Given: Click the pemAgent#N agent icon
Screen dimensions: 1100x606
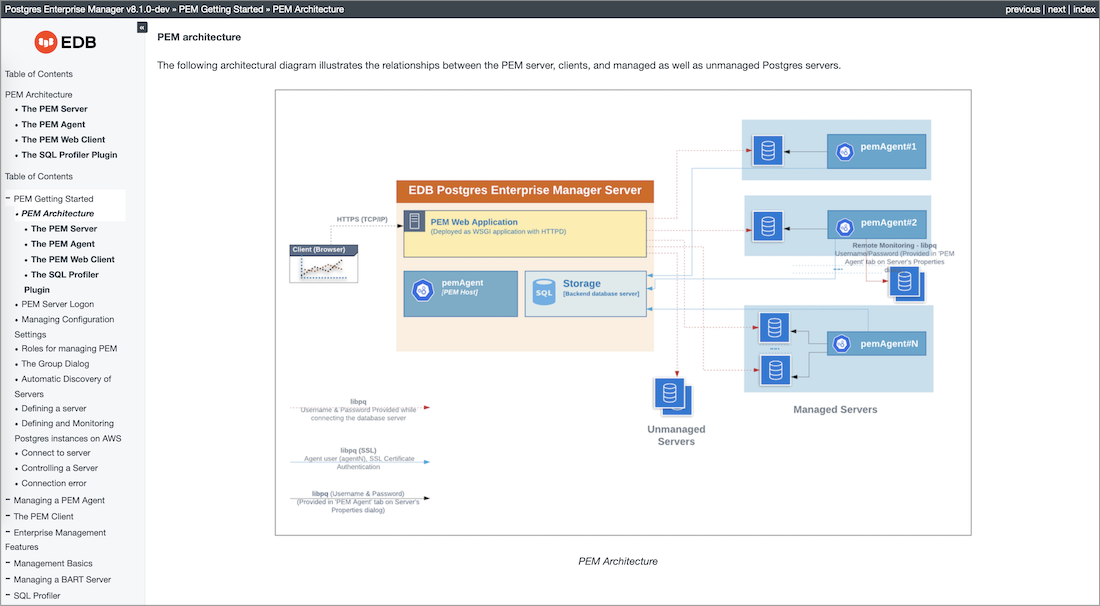Looking at the screenshot, I should 841,344.
